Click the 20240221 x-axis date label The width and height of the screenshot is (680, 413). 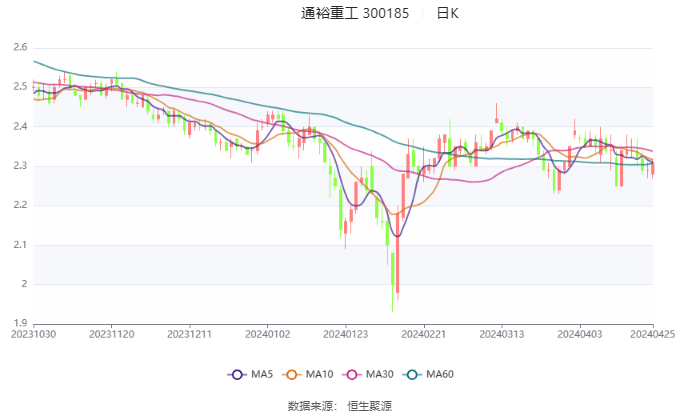421,335
